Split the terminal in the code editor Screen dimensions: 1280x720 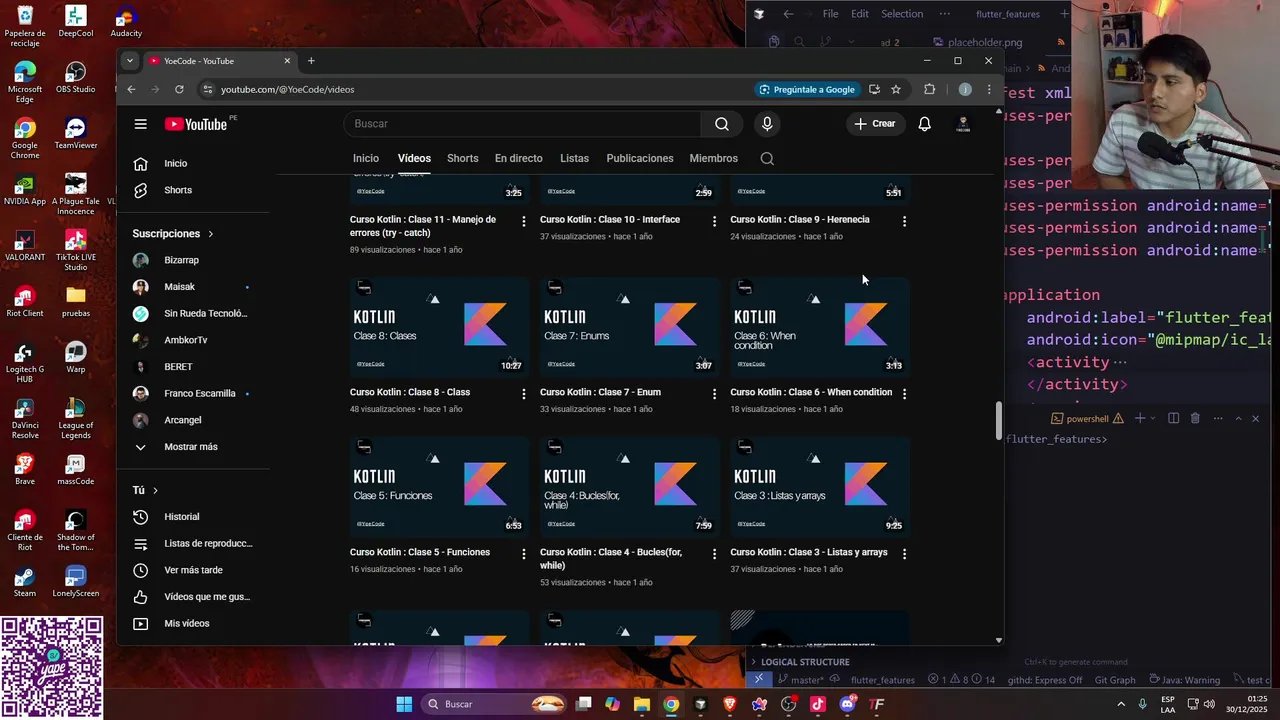point(1174,418)
